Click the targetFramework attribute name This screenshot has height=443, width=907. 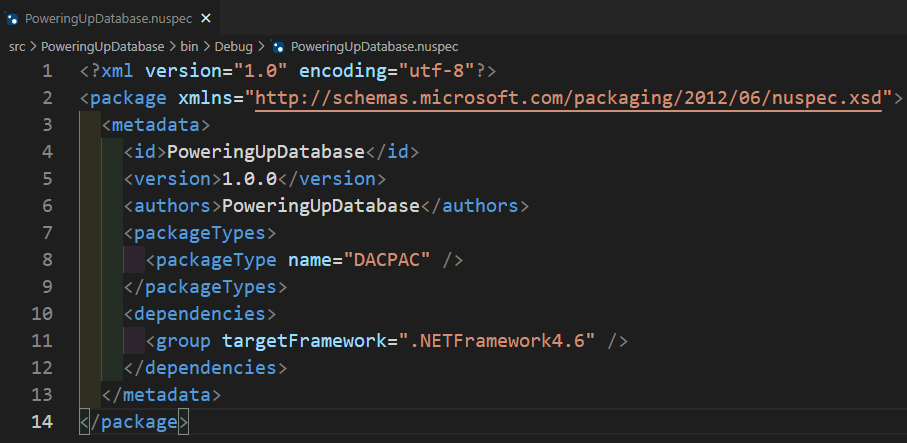(x=304, y=341)
